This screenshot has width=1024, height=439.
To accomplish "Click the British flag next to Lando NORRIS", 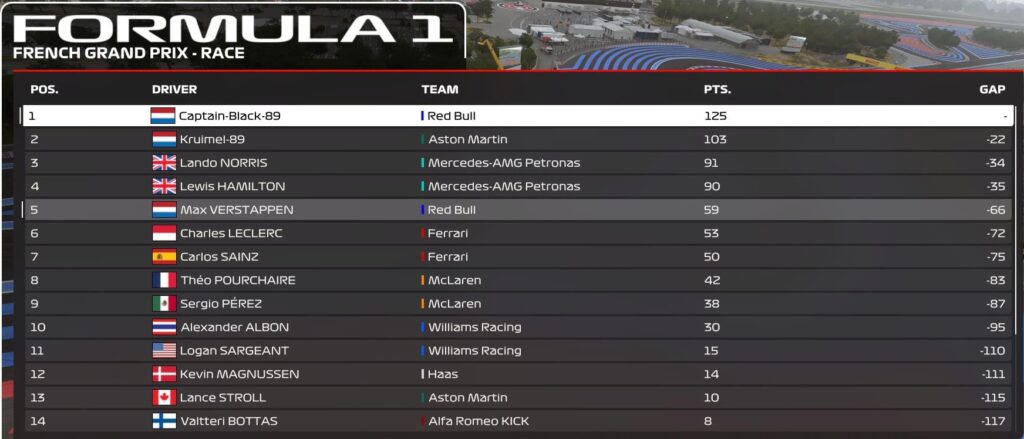I will point(163,163).
